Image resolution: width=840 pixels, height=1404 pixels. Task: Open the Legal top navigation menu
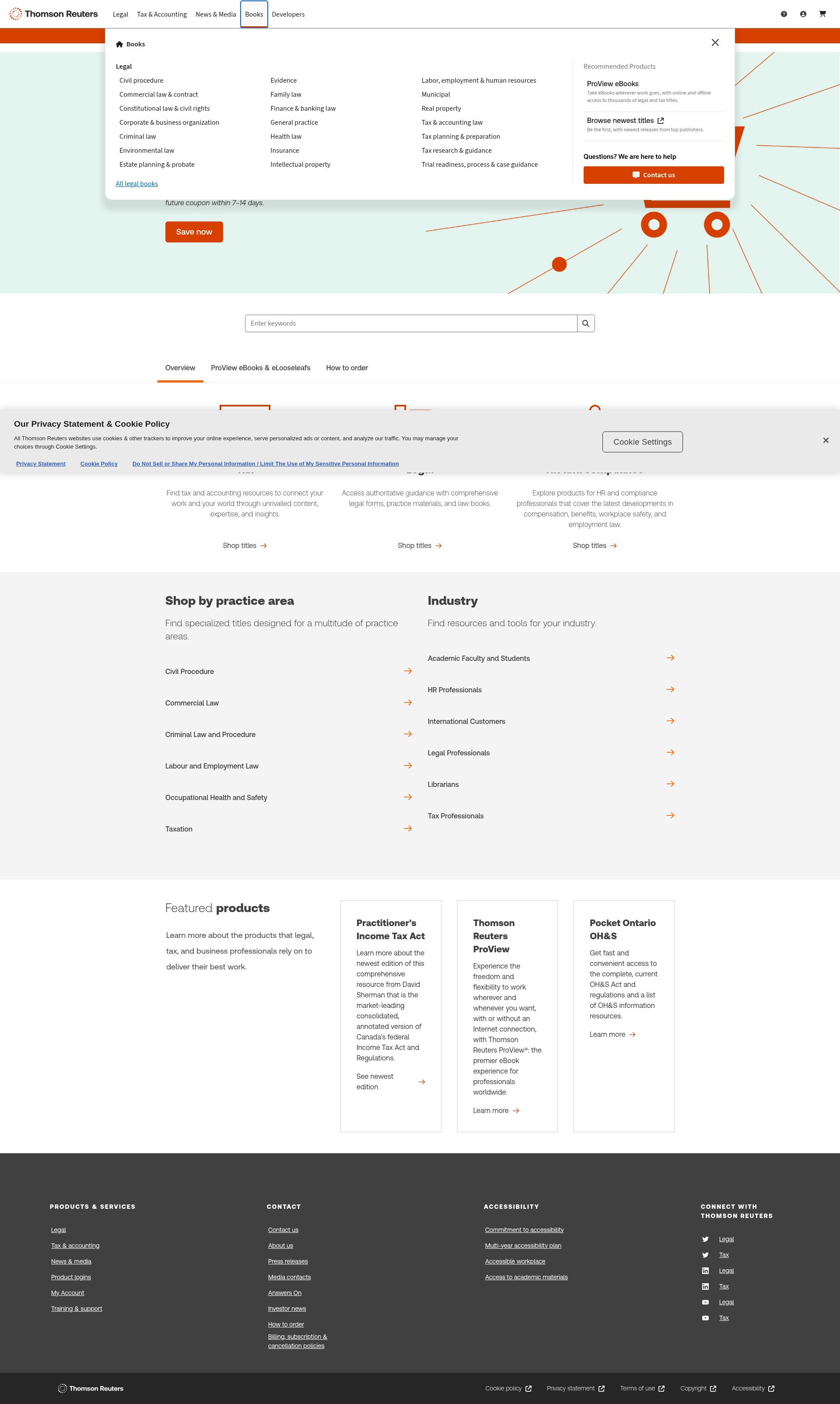120,14
